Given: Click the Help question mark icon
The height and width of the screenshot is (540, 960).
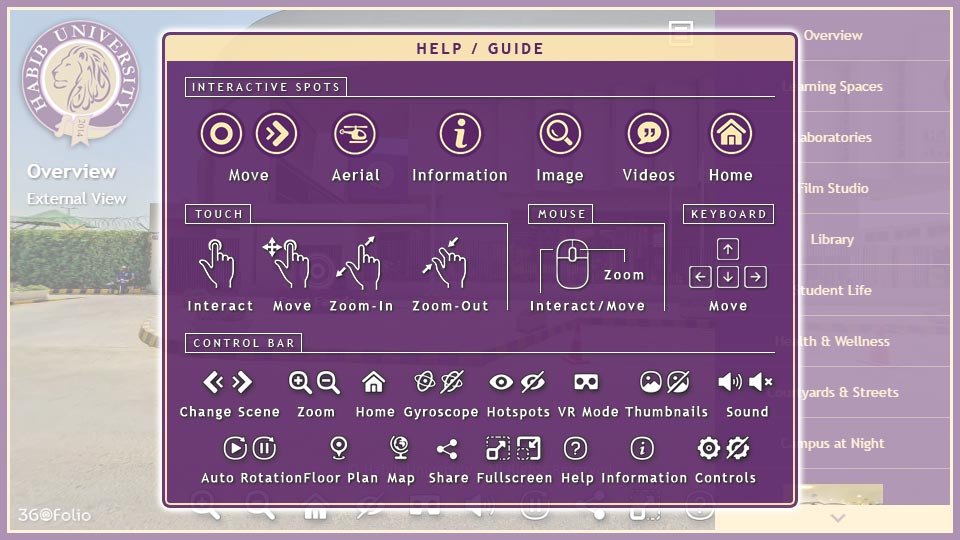Looking at the screenshot, I should [x=576, y=448].
